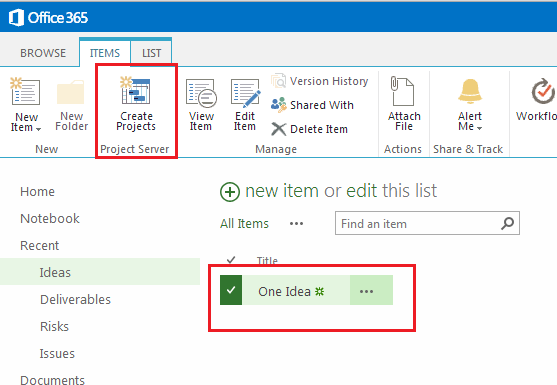This screenshot has height=385, width=557.
Task: Expand the Alert Me dropdown arrow
Action: click(x=479, y=128)
